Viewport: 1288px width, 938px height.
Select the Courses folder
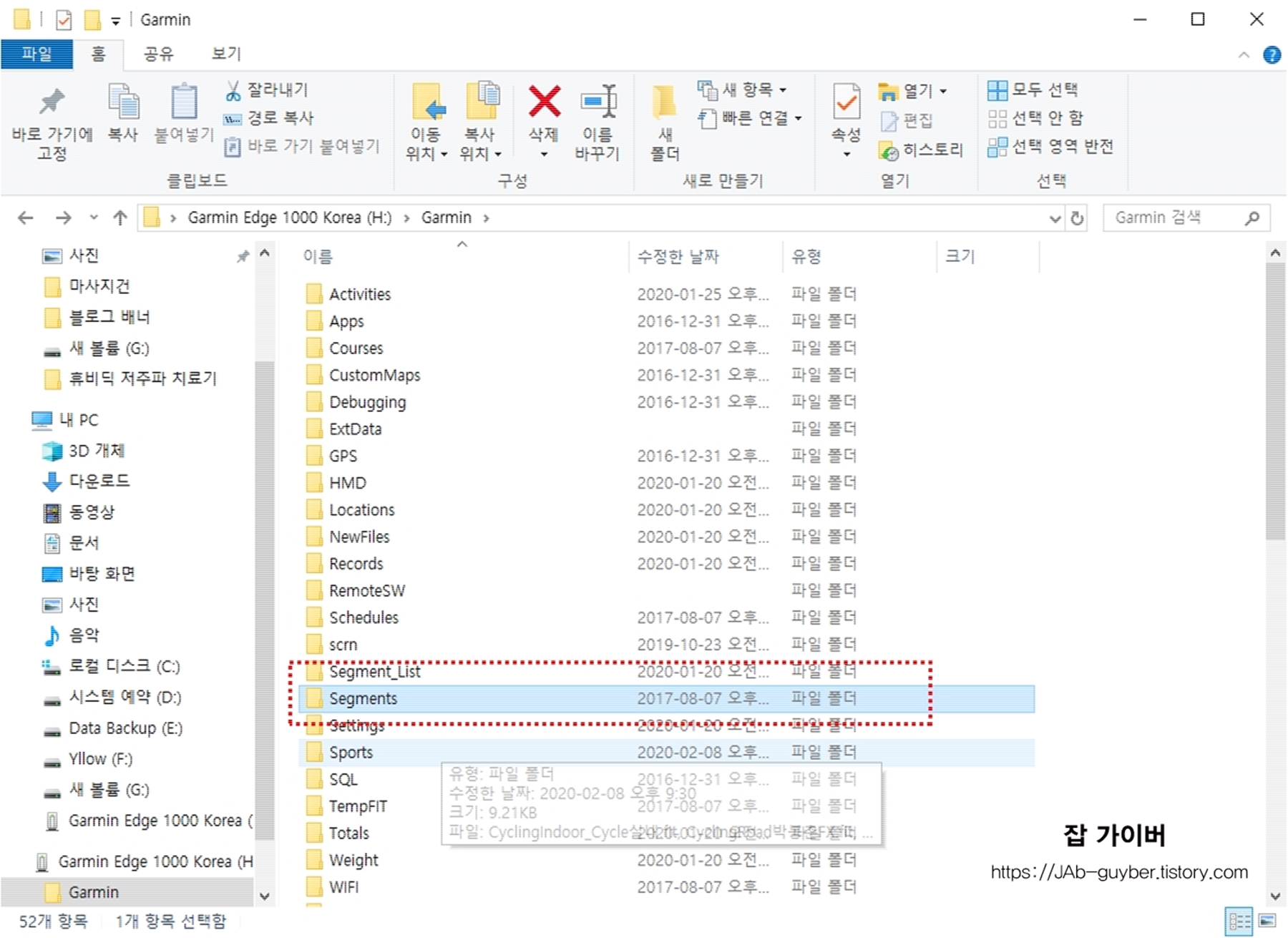[356, 348]
